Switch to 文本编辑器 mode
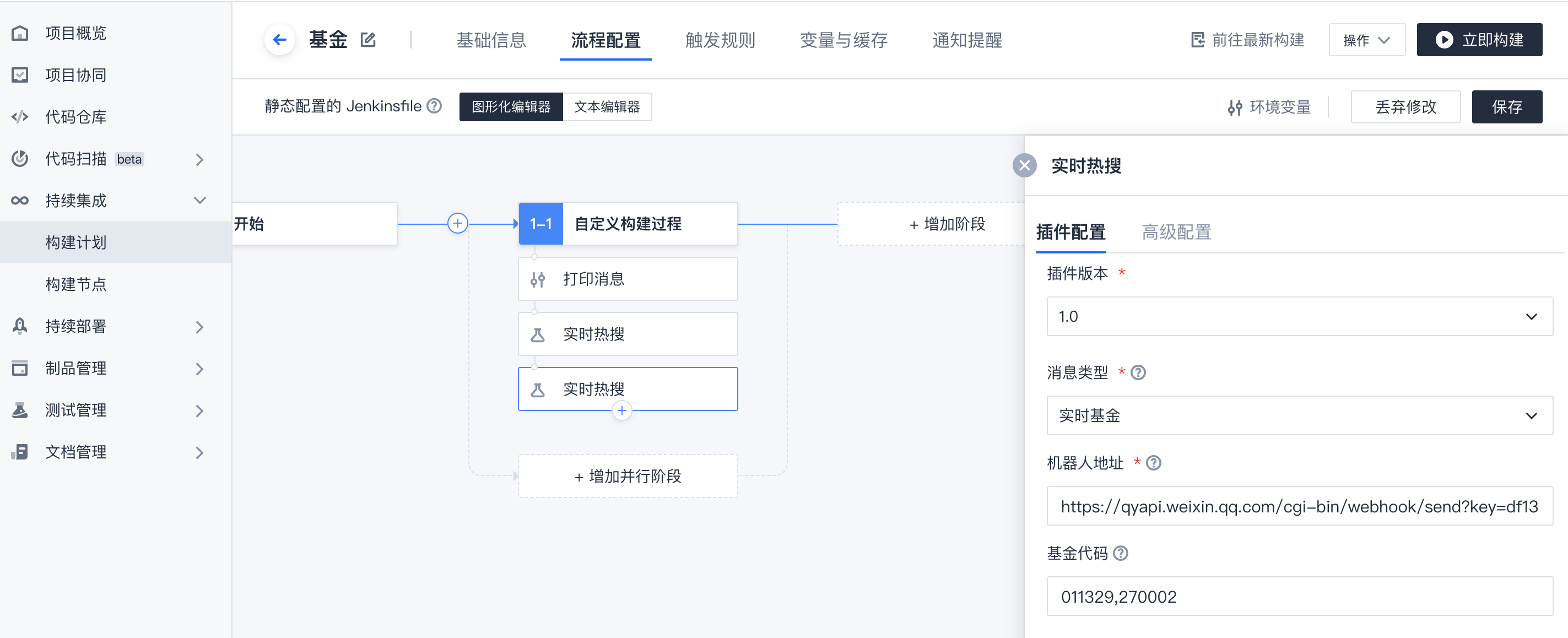 (x=607, y=106)
